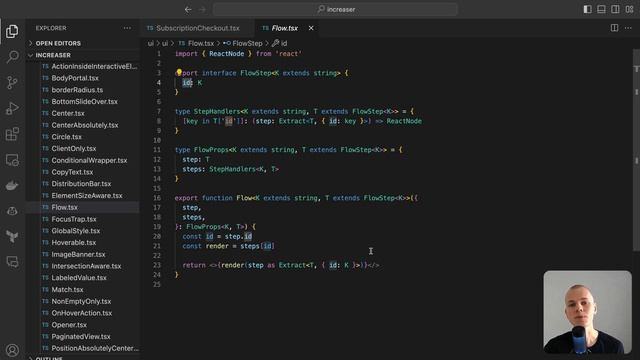Screen dimensions: 640x360
Task: Open PaginatedView.tsx file
Action: (81, 337)
